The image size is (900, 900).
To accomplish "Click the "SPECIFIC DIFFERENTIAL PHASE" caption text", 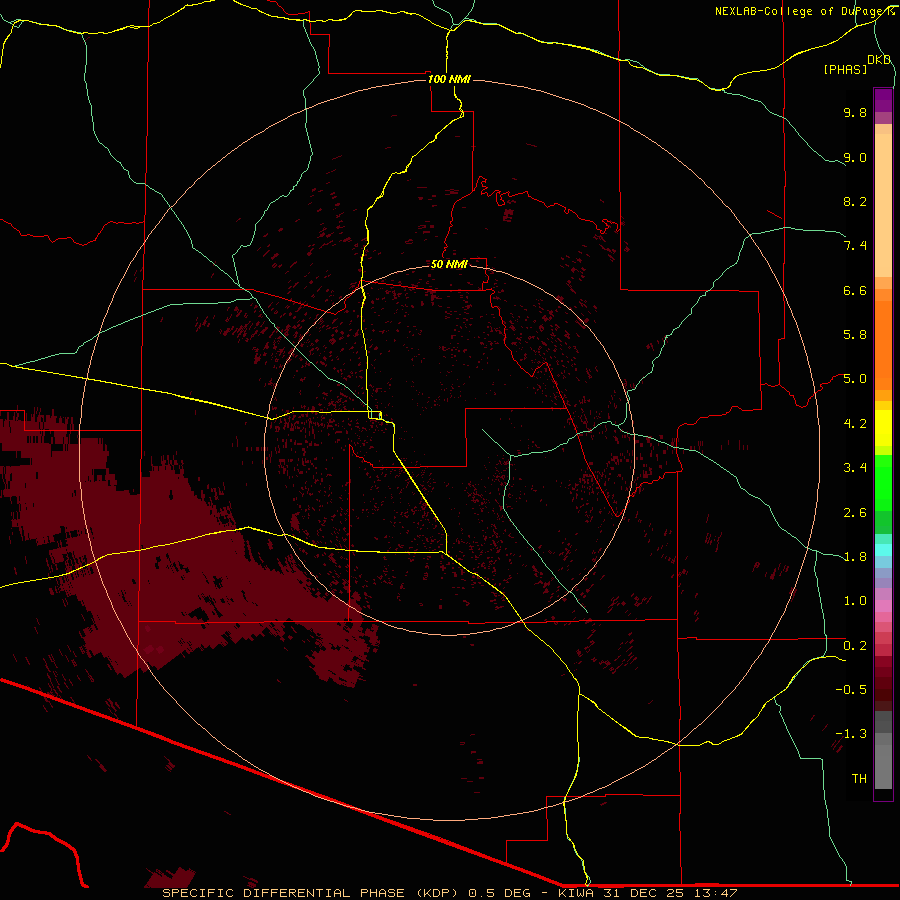I will point(284,893).
